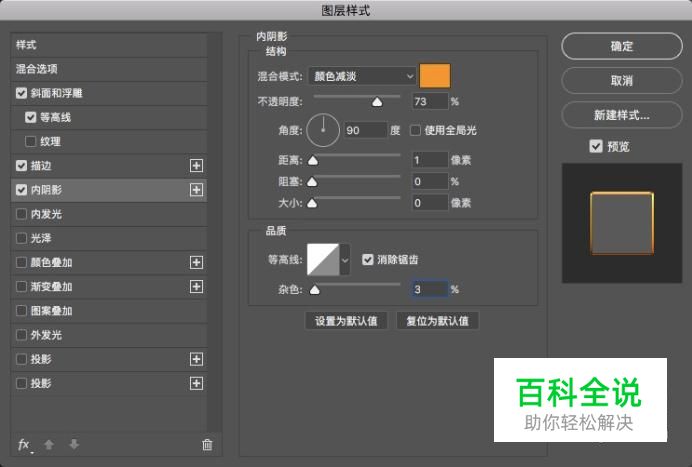692x467 pixels.
Task: Click 复位为默认值 button
Action: click(x=437, y=321)
